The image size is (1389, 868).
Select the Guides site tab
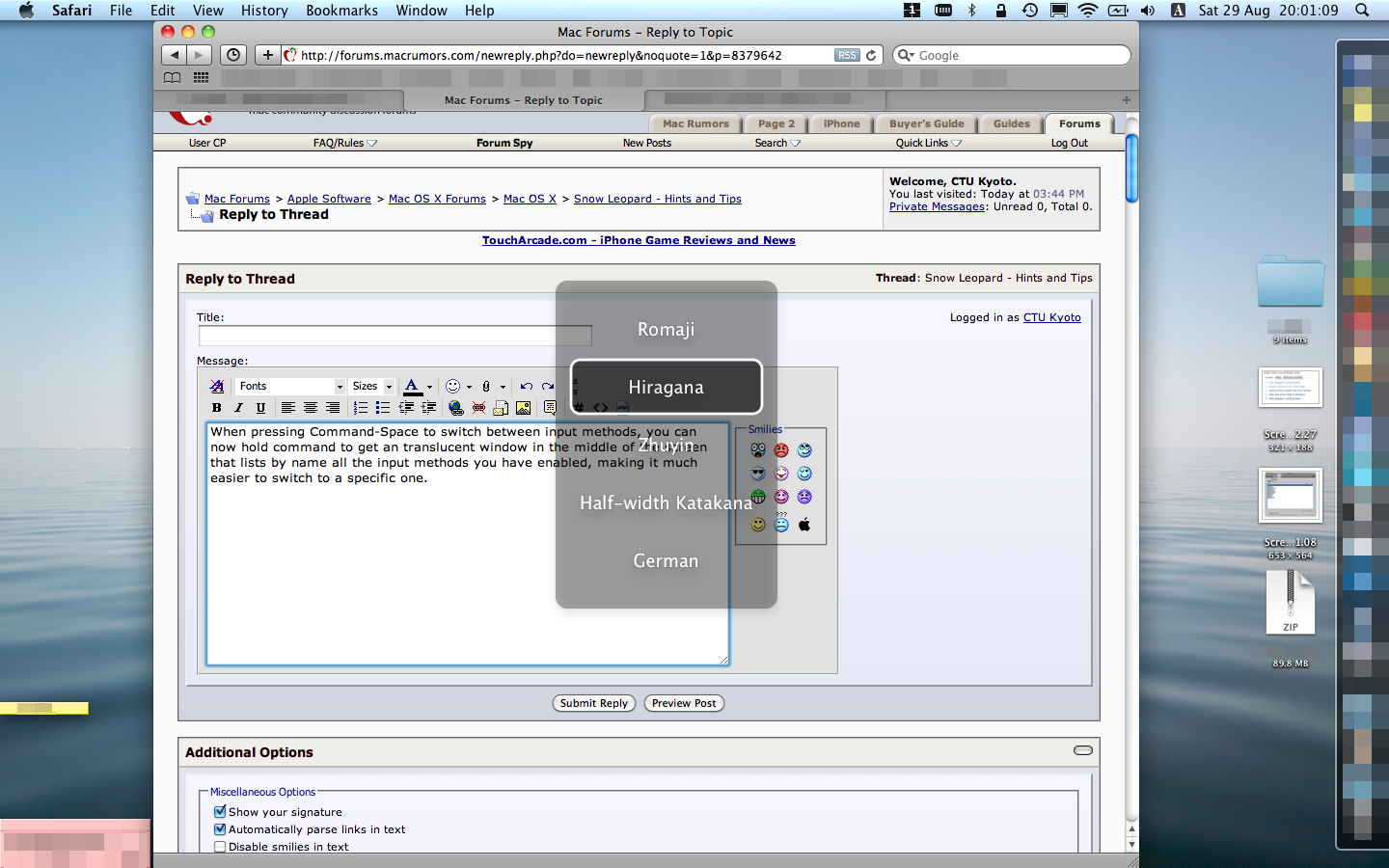(x=1012, y=123)
